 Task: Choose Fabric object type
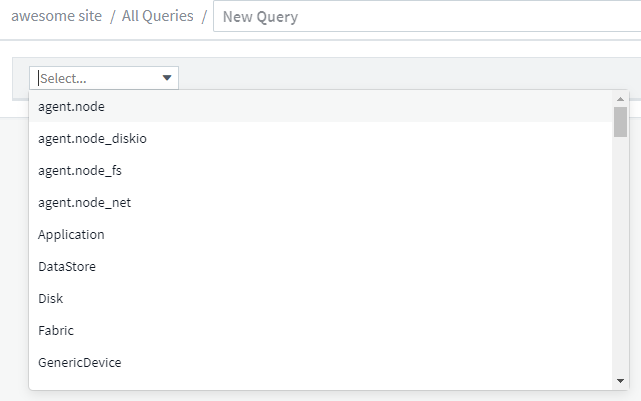56,330
